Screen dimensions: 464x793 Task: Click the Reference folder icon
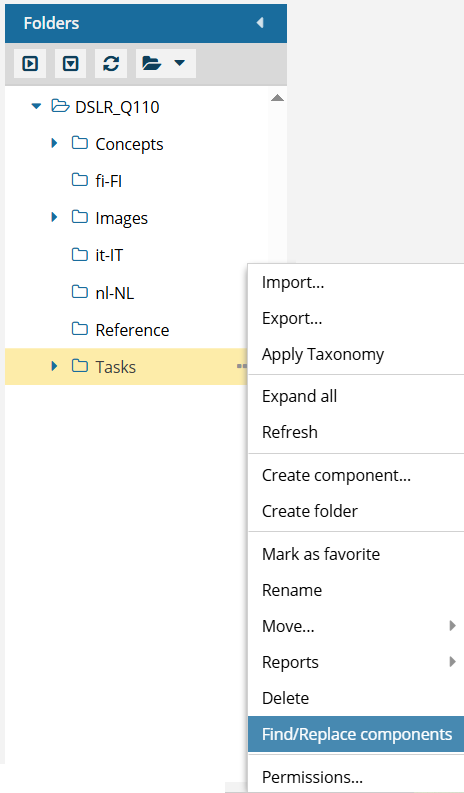pos(79,329)
